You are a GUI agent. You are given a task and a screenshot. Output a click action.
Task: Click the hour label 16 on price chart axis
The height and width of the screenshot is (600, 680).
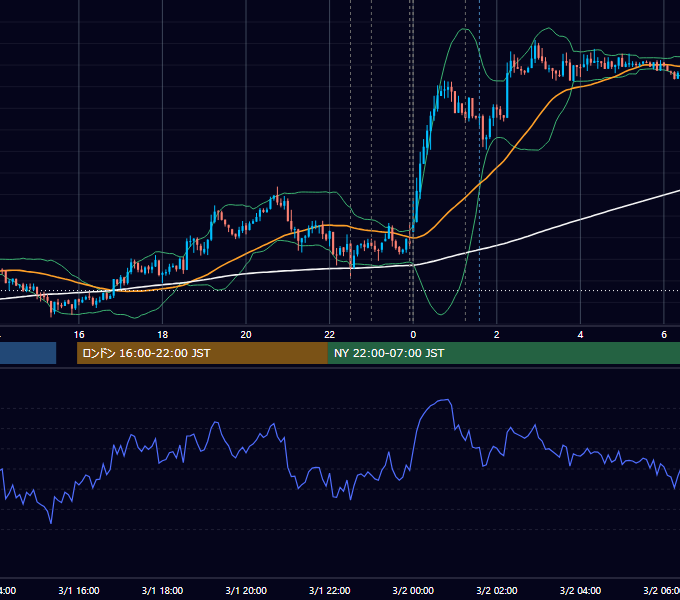(79, 334)
